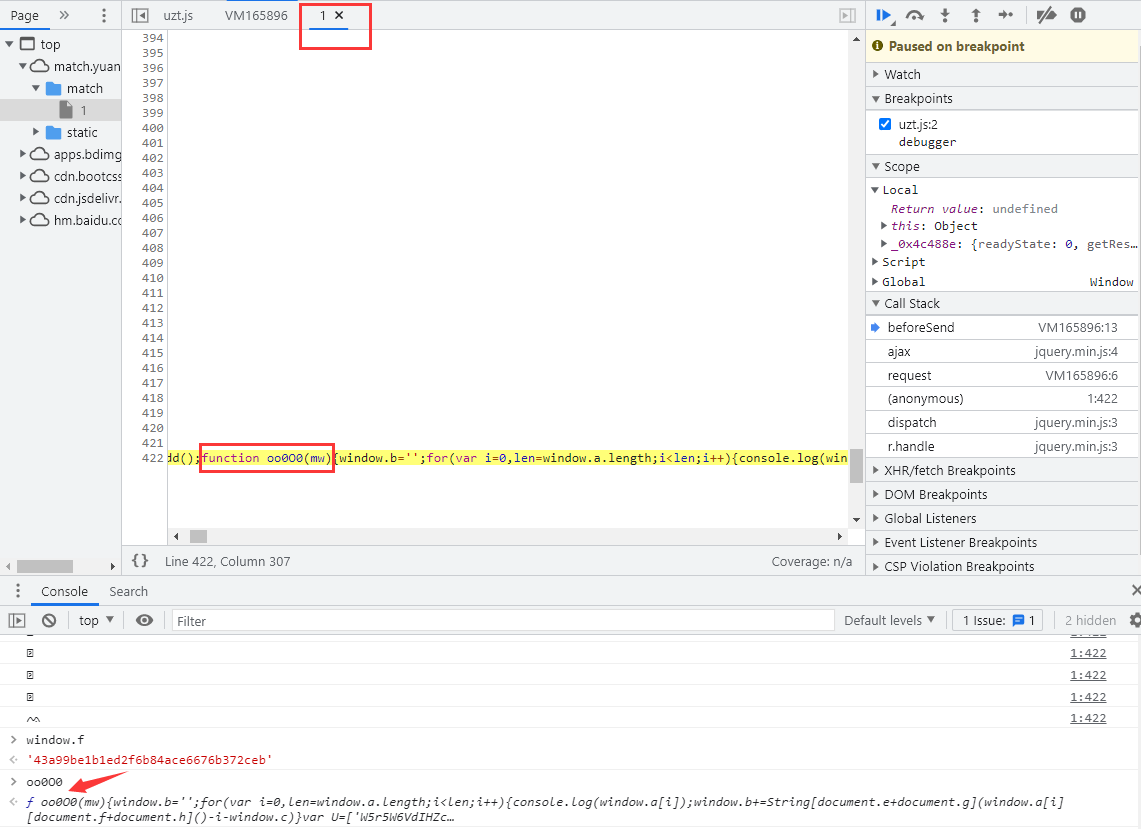Click the Step out of function icon
This screenshot has width=1141, height=829.
tap(976, 15)
